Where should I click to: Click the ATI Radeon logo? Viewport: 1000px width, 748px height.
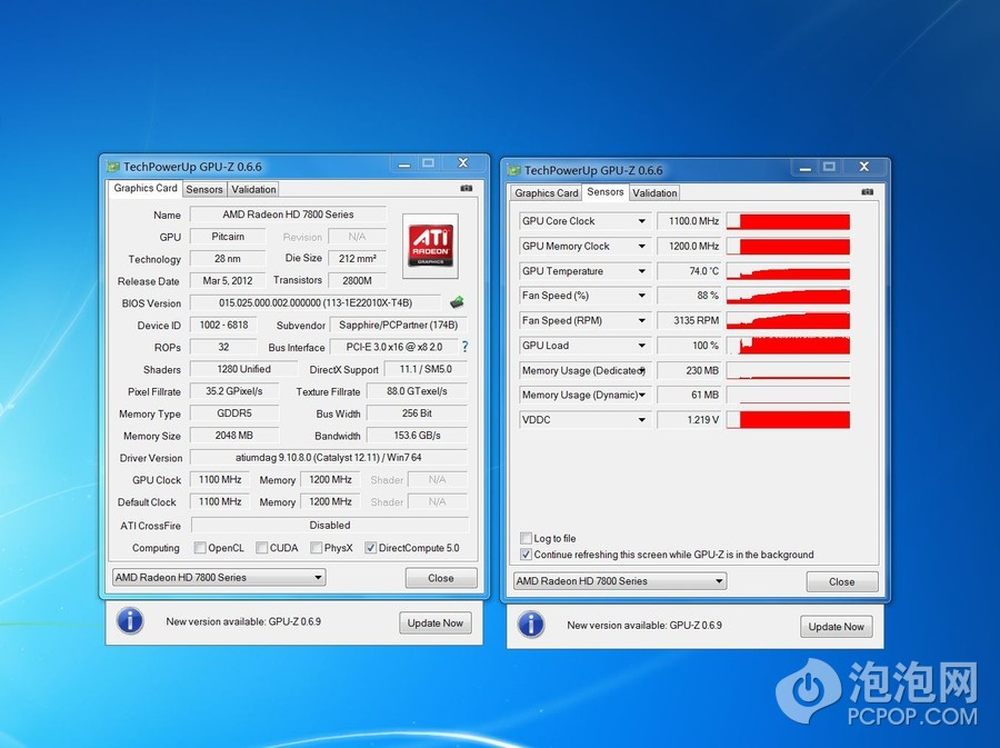click(x=430, y=246)
